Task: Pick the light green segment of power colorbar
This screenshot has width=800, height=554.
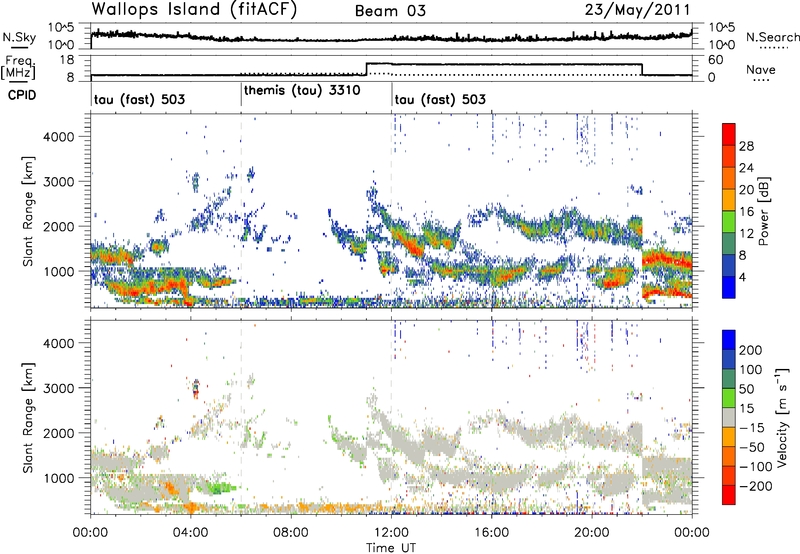Action: click(x=729, y=222)
